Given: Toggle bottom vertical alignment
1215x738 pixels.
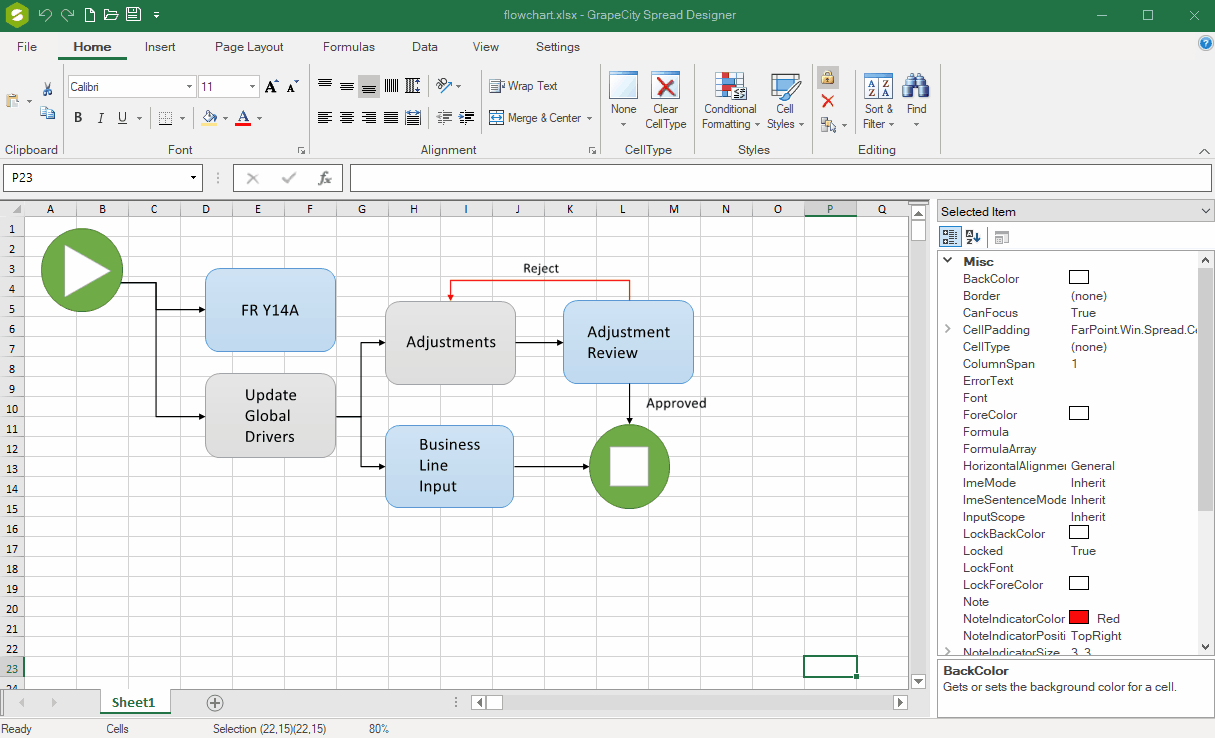Looking at the screenshot, I should coord(369,86).
